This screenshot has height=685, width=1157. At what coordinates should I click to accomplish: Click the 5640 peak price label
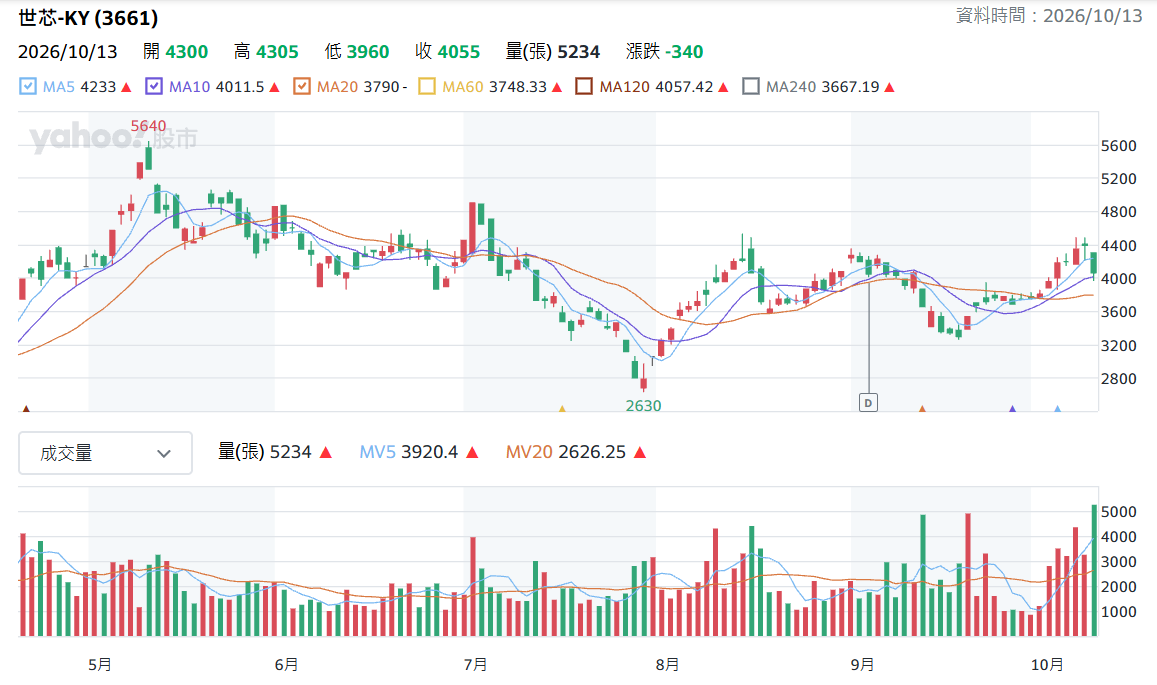tap(148, 126)
